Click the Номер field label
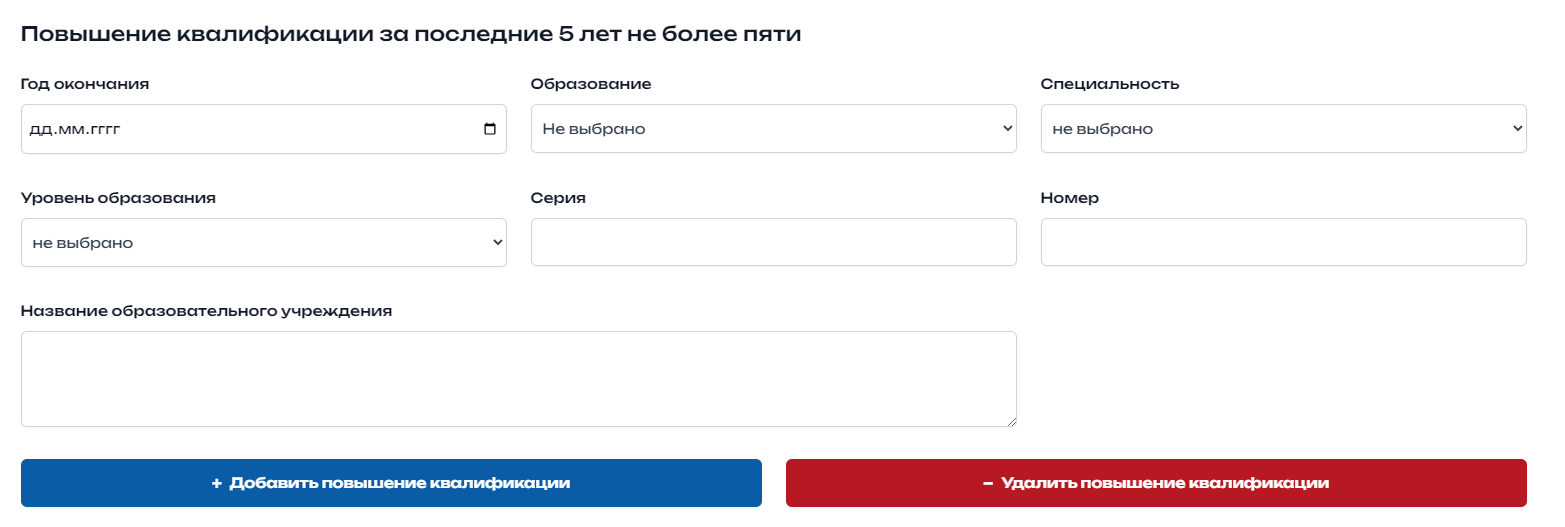 click(x=1069, y=198)
